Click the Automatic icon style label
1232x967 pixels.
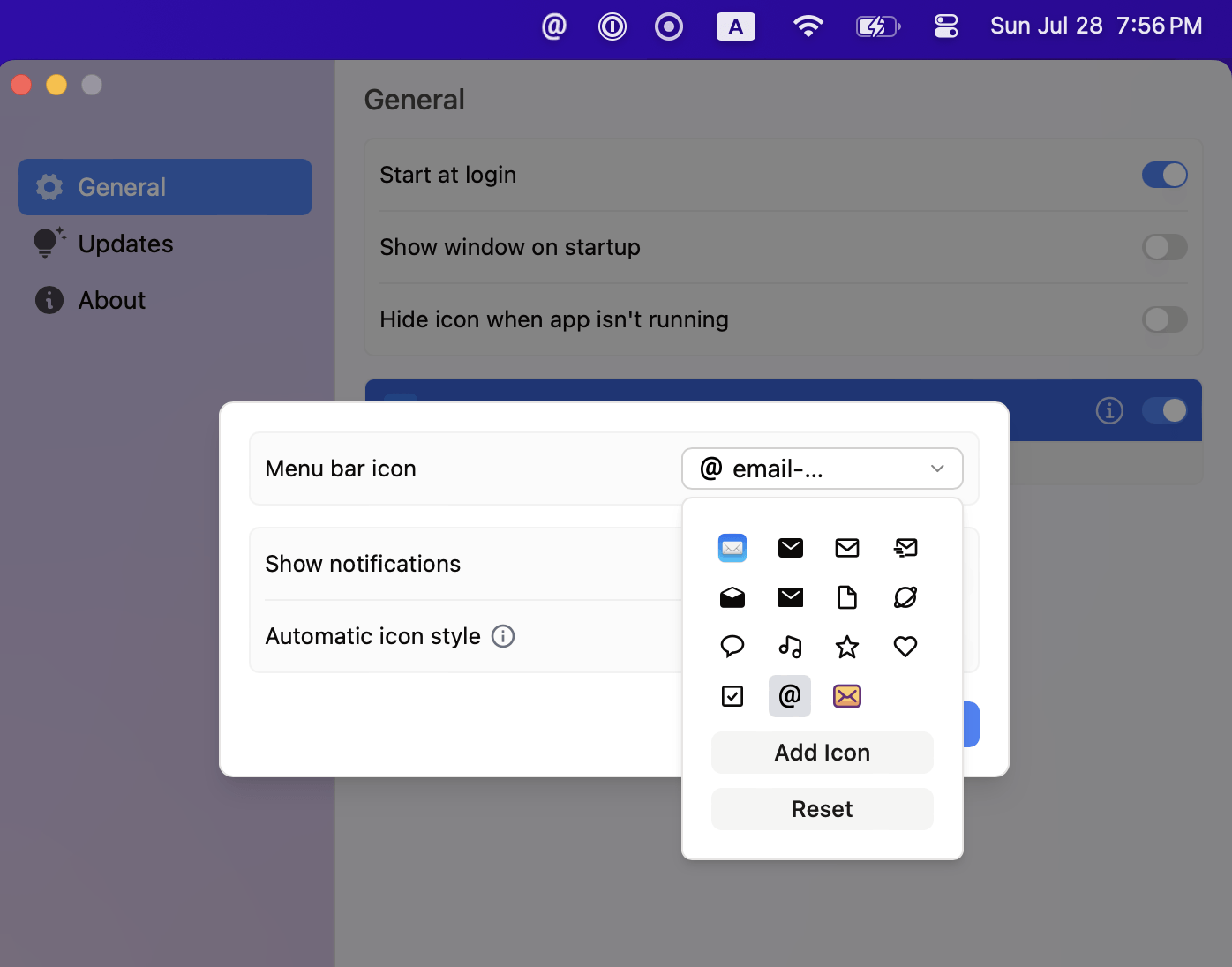click(373, 636)
